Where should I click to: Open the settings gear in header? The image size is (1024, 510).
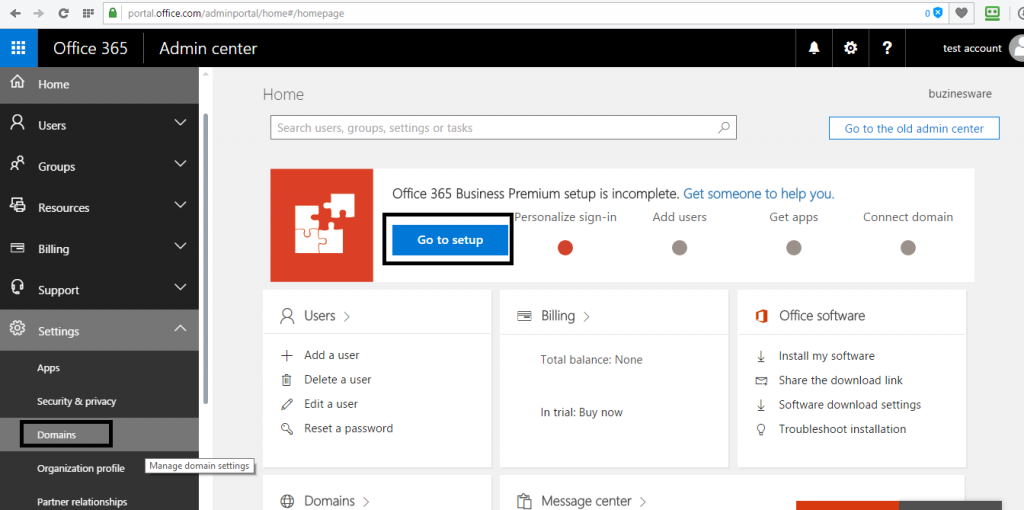tap(850, 48)
